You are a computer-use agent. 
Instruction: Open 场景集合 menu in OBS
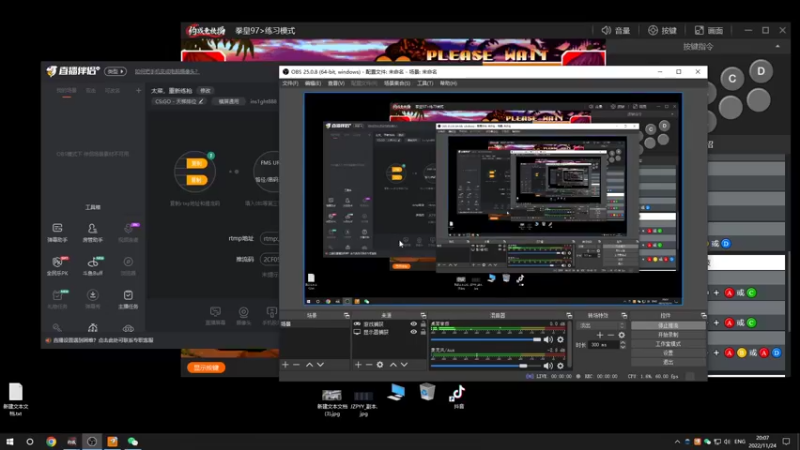tap(397, 83)
